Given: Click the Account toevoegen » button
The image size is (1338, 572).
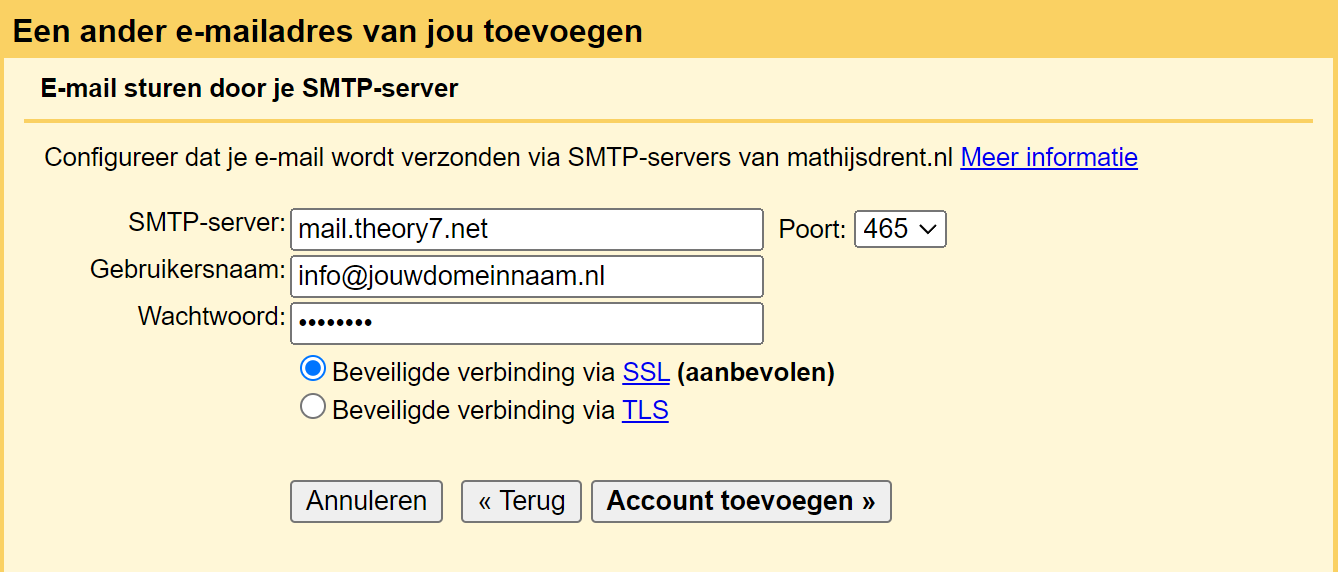Looking at the screenshot, I should point(740,501).
